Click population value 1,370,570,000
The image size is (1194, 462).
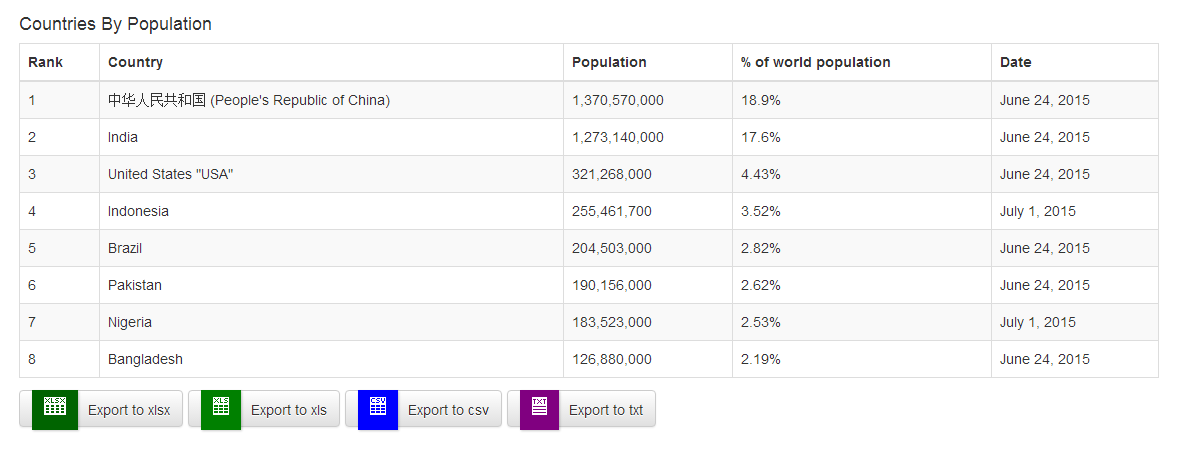(618, 100)
